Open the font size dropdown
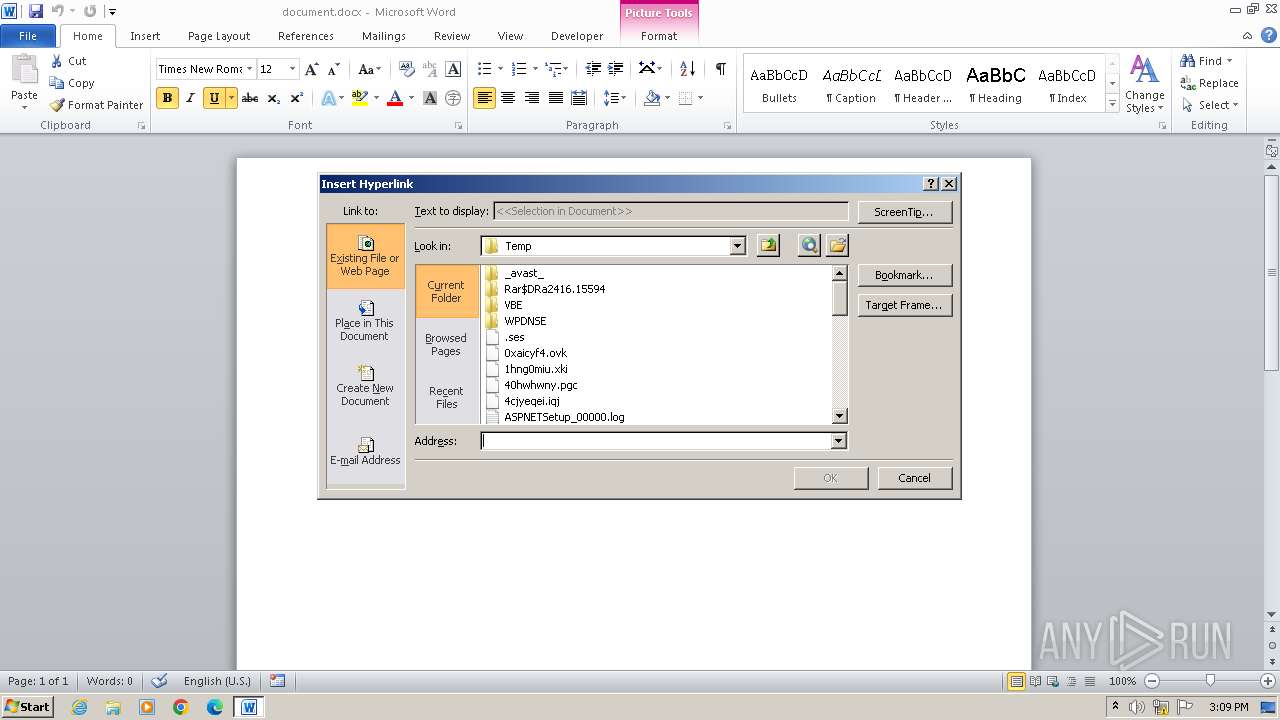The height and width of the screenshot is (720, 1280). (x=292, y=69)
